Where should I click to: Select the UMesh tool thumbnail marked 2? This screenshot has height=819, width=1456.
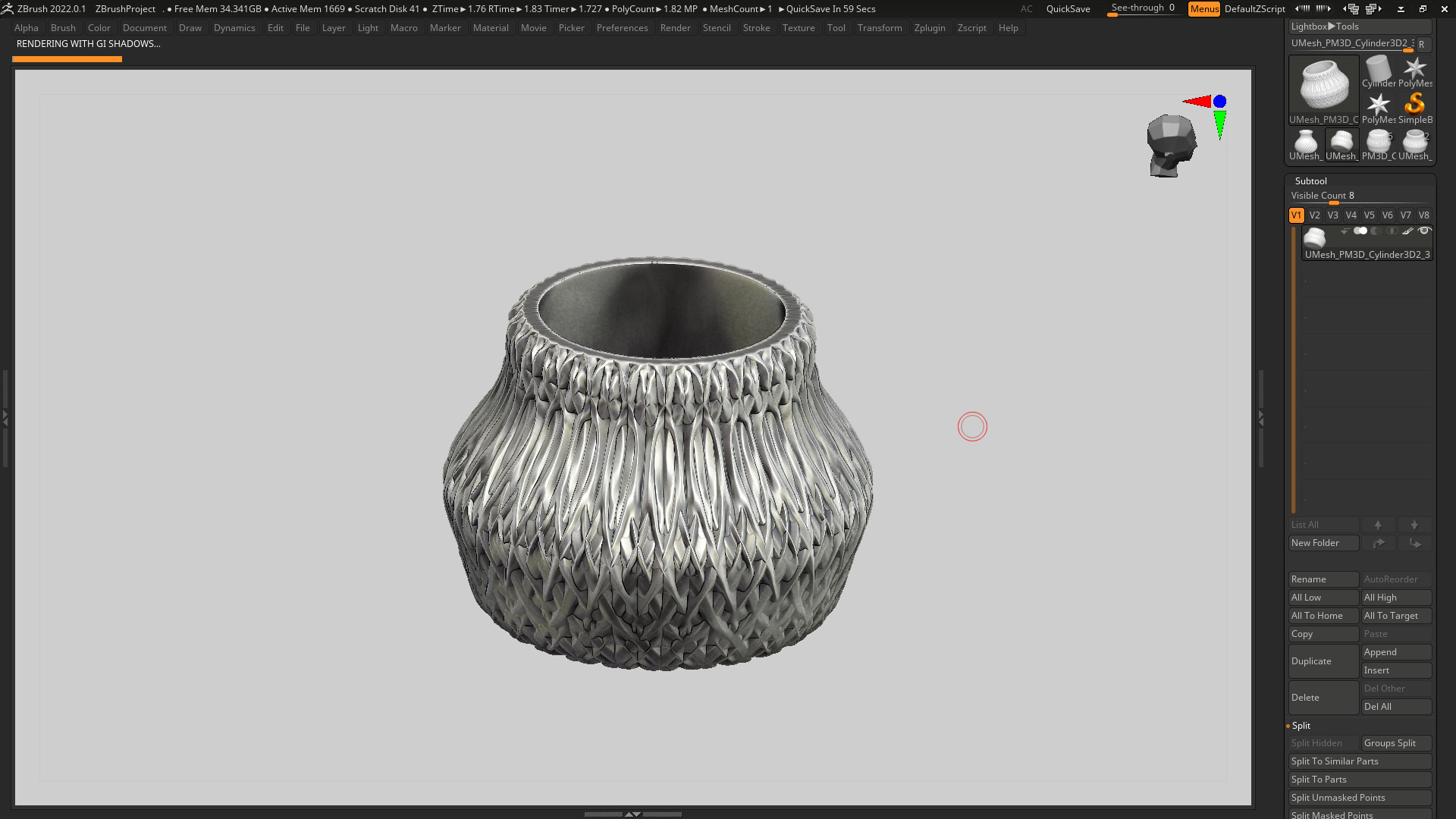click(x=1415, y=144)
